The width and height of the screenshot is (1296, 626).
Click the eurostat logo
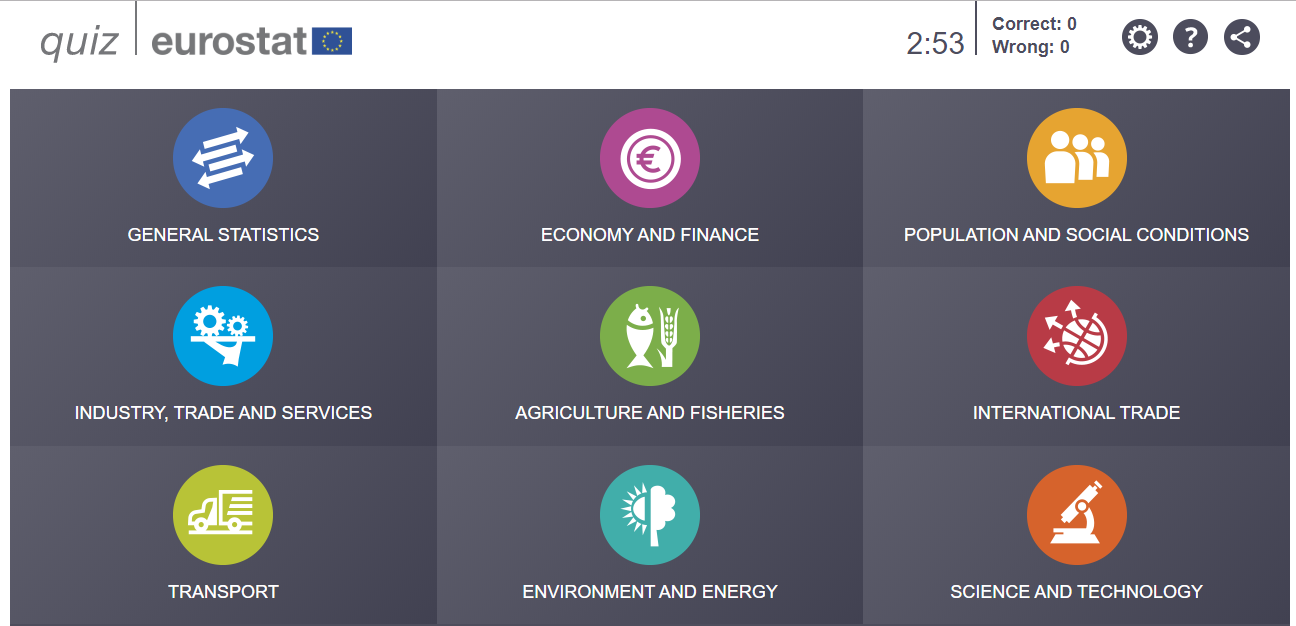pyautogui.click(x=252, y=41)
